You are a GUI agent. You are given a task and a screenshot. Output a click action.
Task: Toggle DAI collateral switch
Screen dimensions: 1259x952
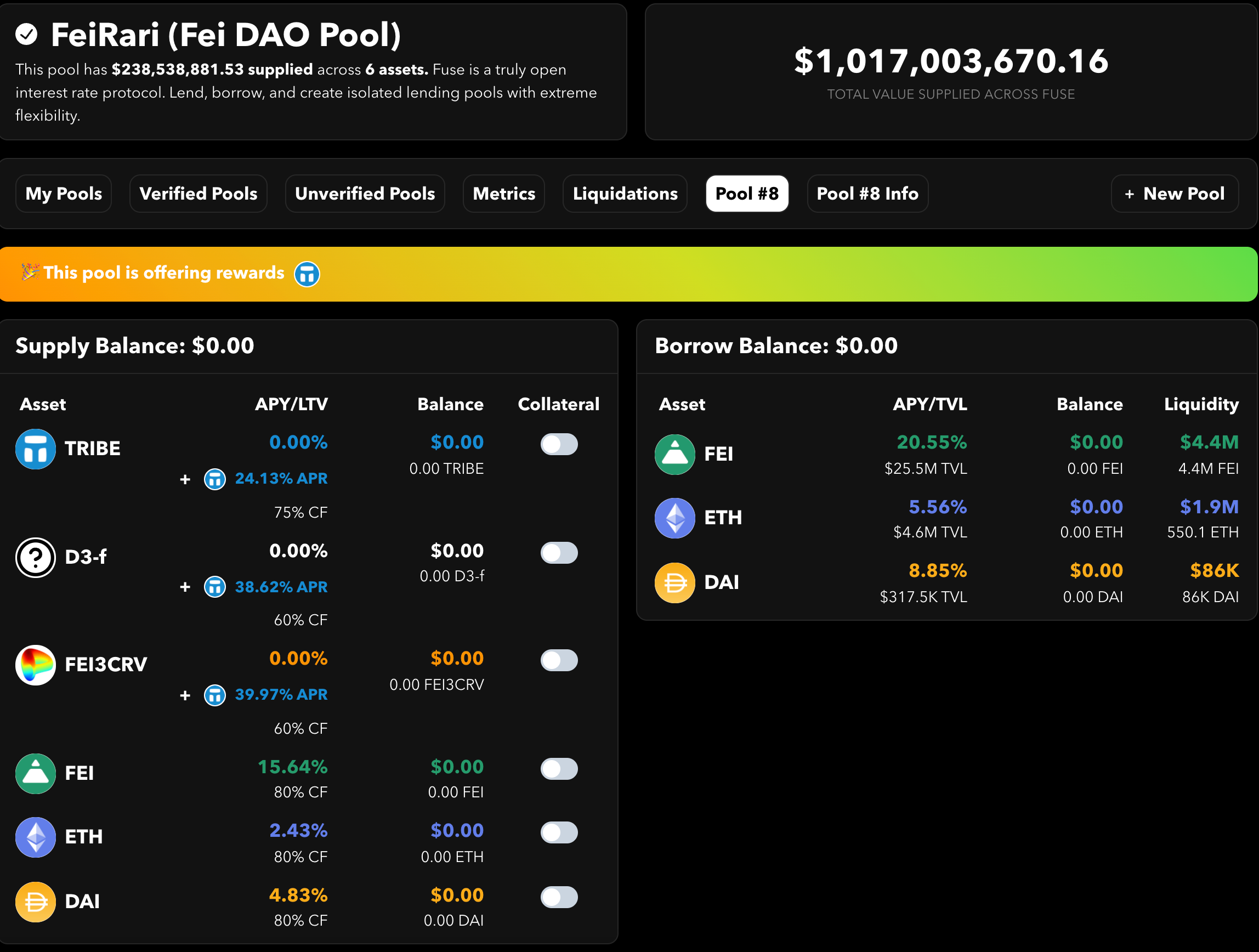558,897
